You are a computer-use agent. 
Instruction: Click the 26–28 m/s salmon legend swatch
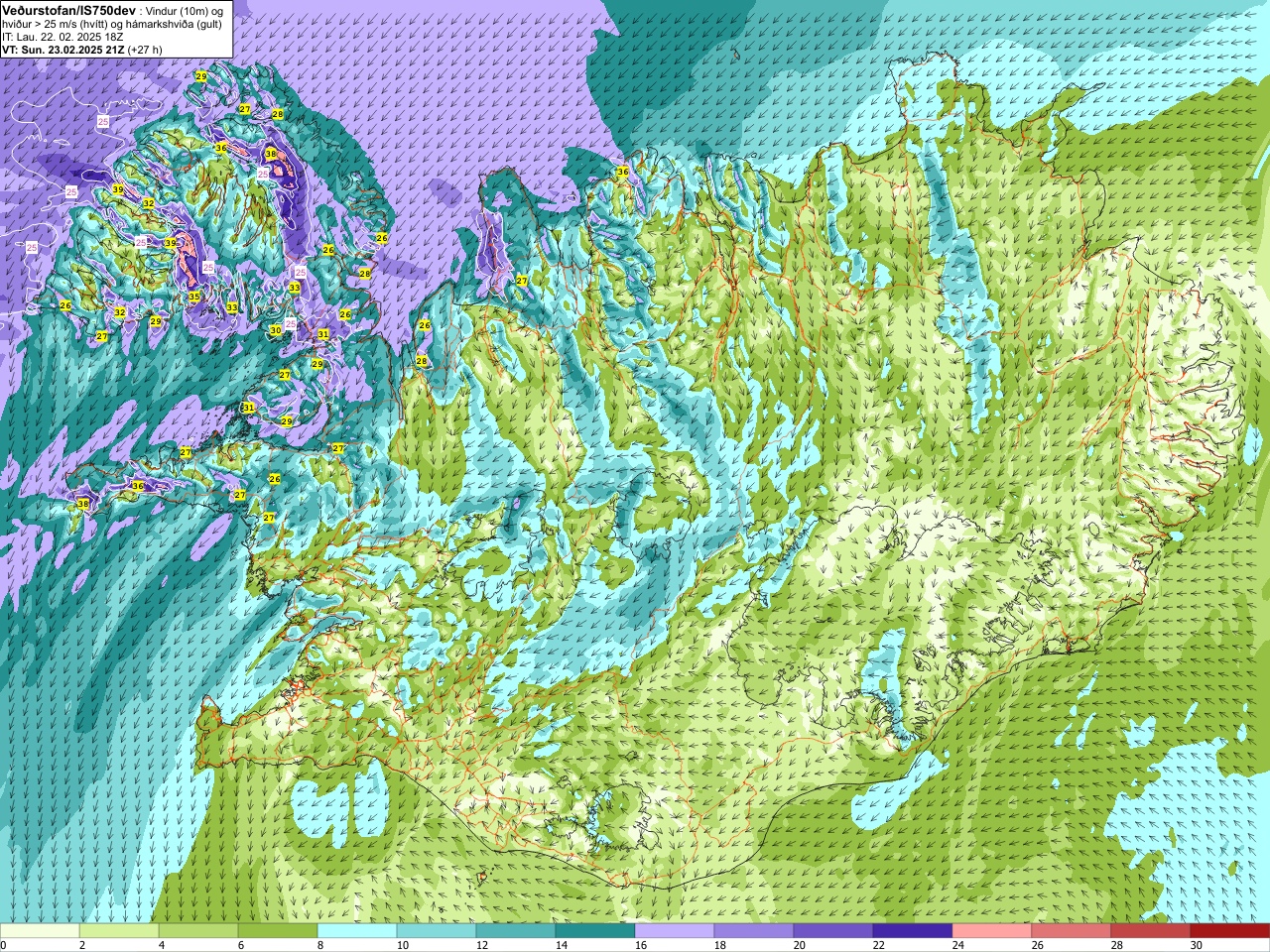[x=1072, y=931]
